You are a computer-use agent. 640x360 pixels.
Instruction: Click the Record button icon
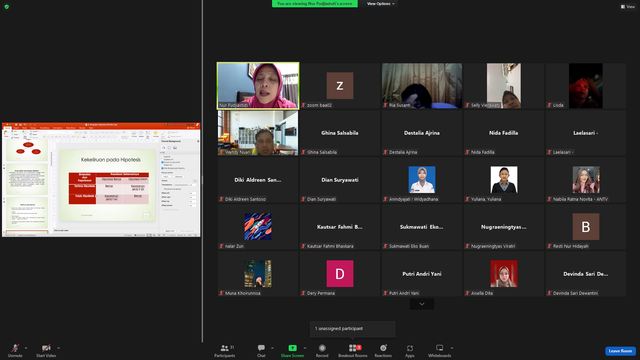[322, 348]
